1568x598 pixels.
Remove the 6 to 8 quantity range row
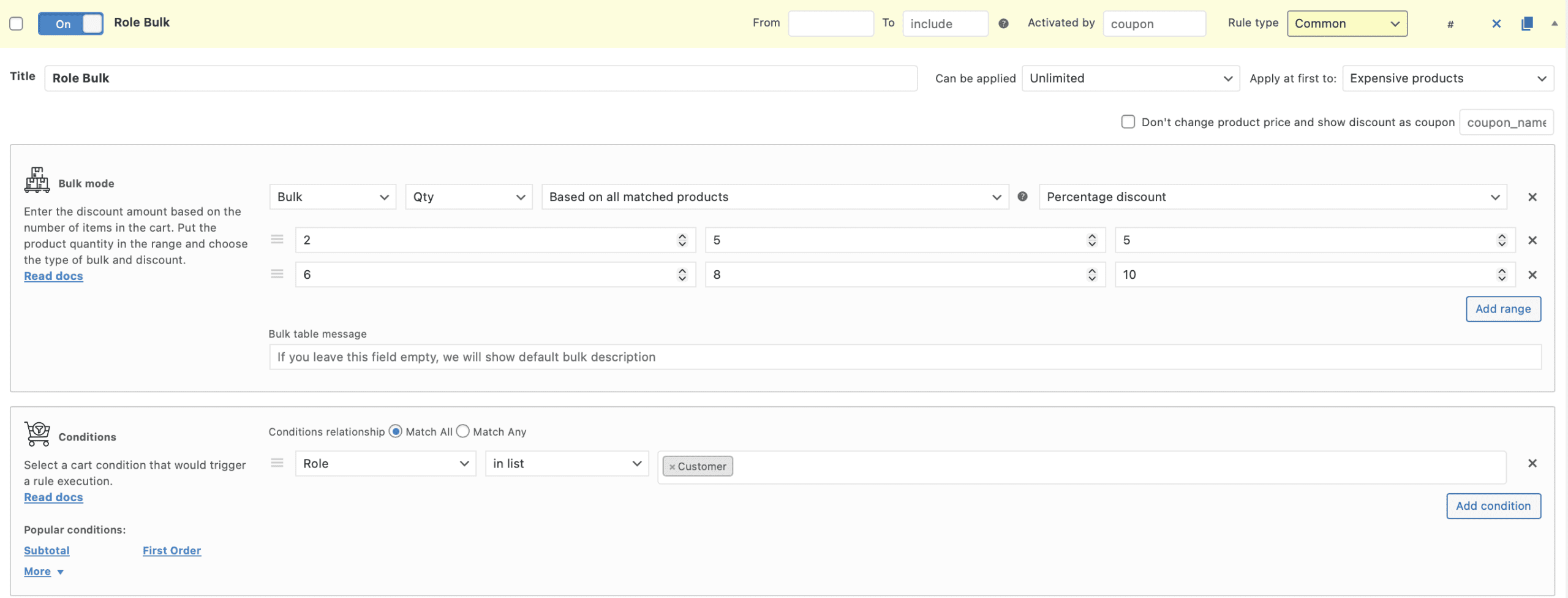coord(1532,275)
